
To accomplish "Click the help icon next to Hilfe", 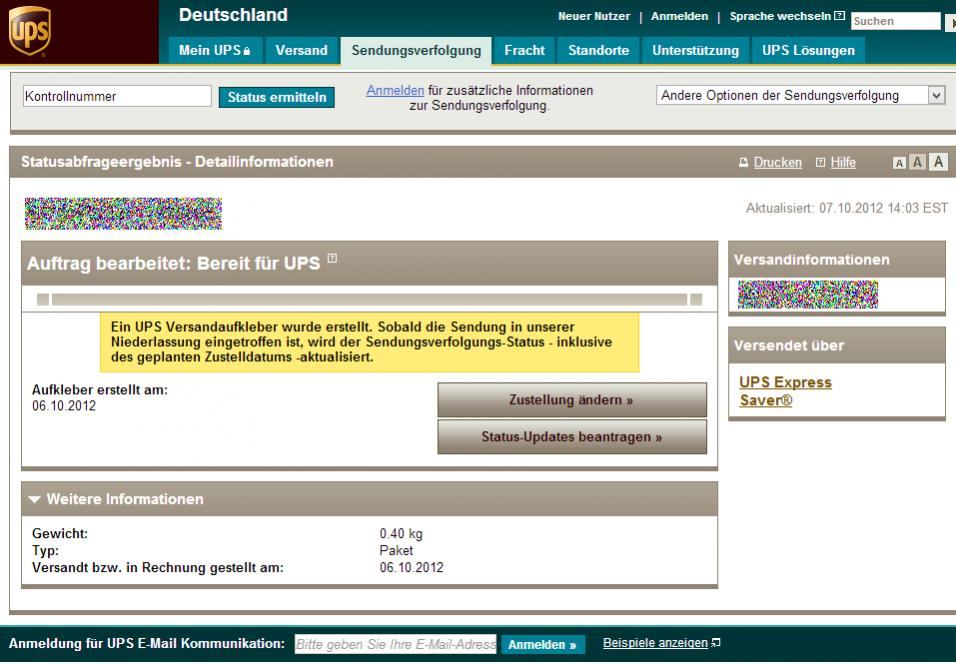I will tap(821, 163).
